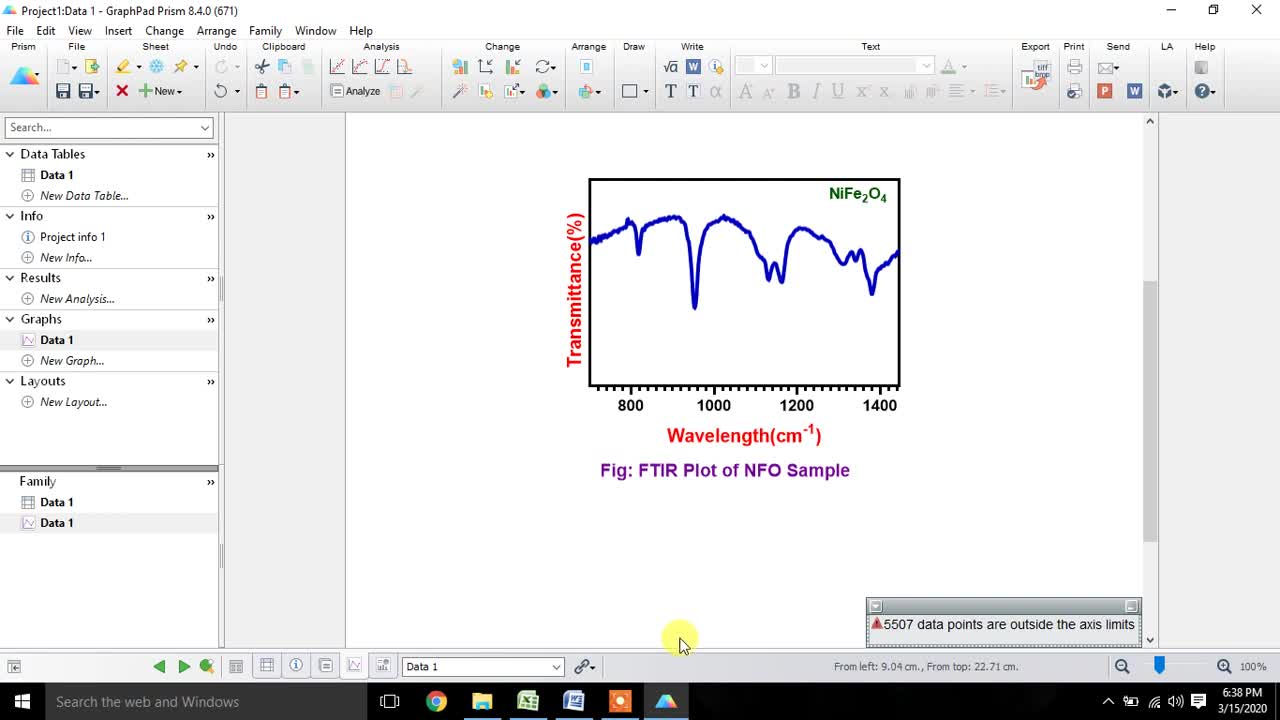Image resolution: width=1280 pixels, height=720 pixels.
Task: Click the Cut scissors icon
Action: click(x=262, y=67)
